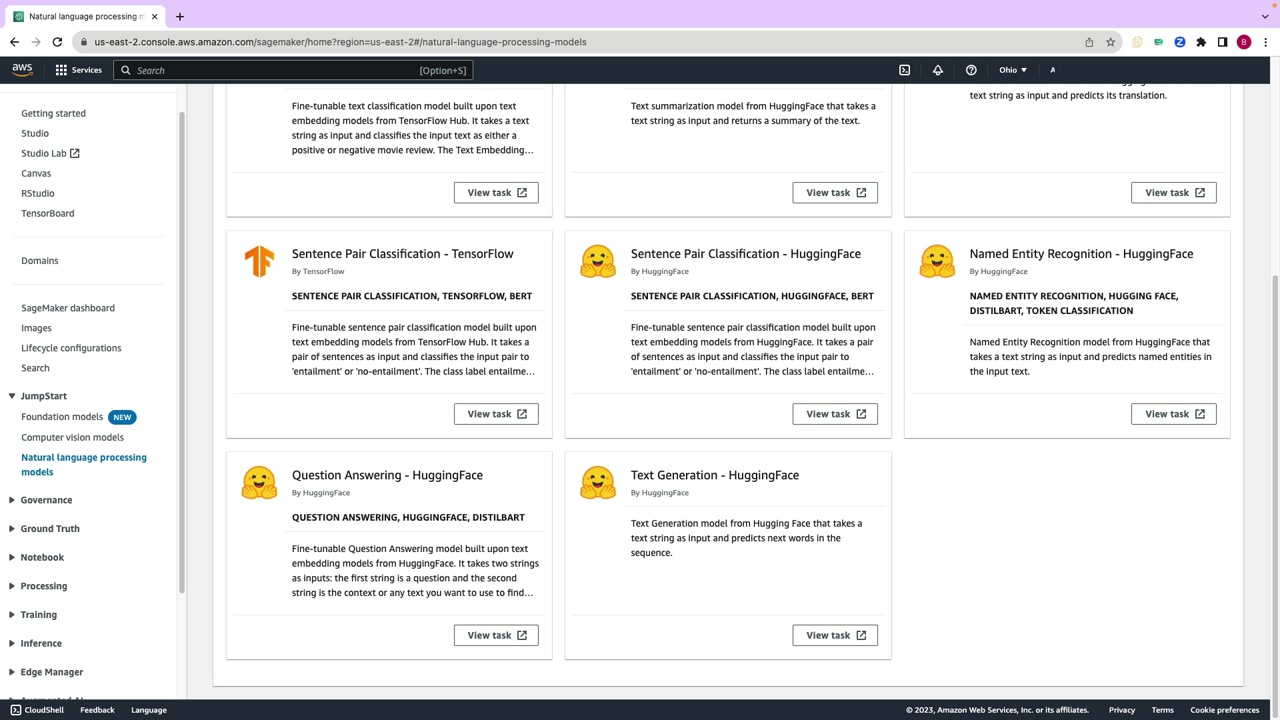
Task: View task for Text Generation - HuggingFace
Action: click(835, 635)
